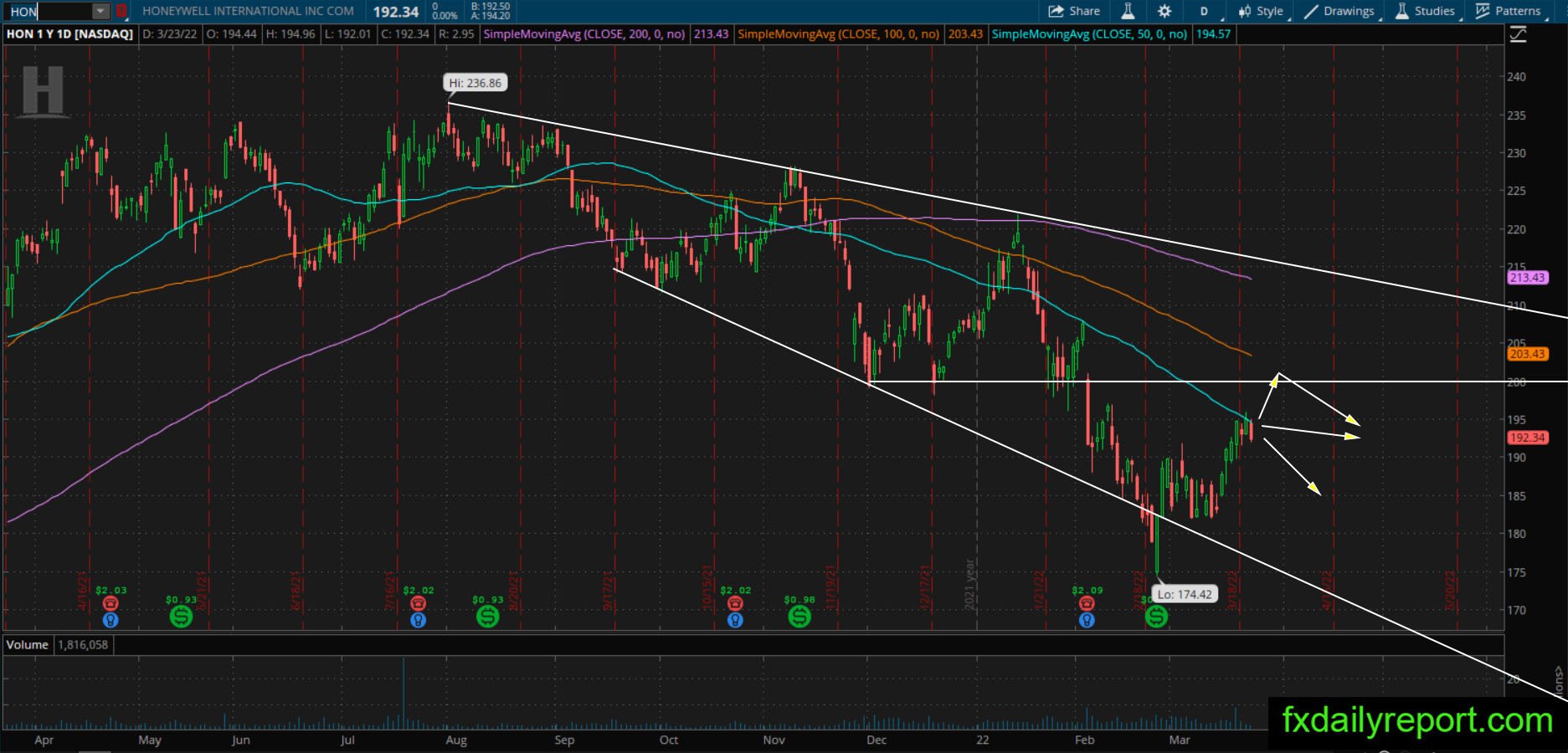1568x753 pixels.
Task: Click the blue lightbulb icon in late April
Action: tap(111, 620)
